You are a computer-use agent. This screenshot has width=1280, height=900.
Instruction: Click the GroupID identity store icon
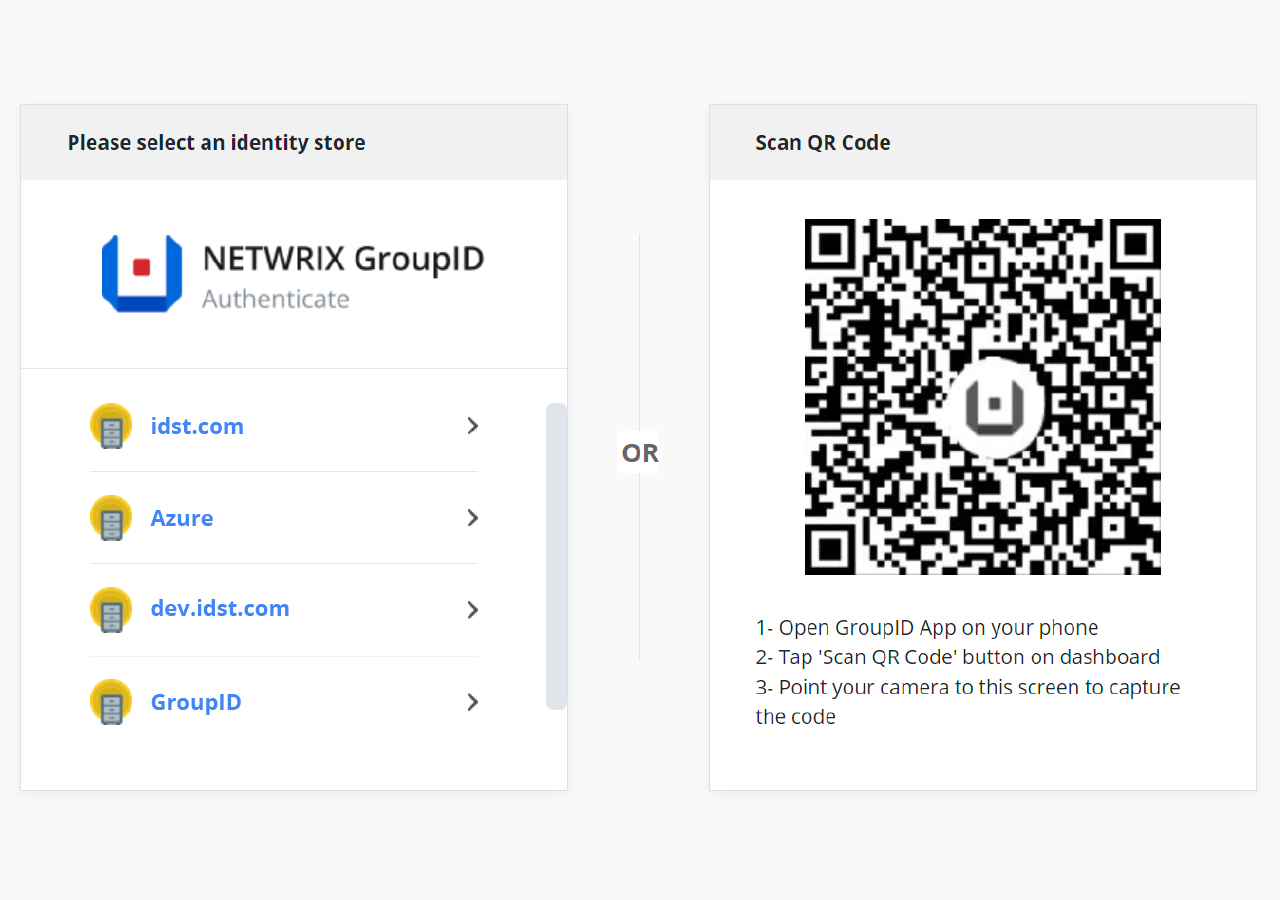[111, 702]
